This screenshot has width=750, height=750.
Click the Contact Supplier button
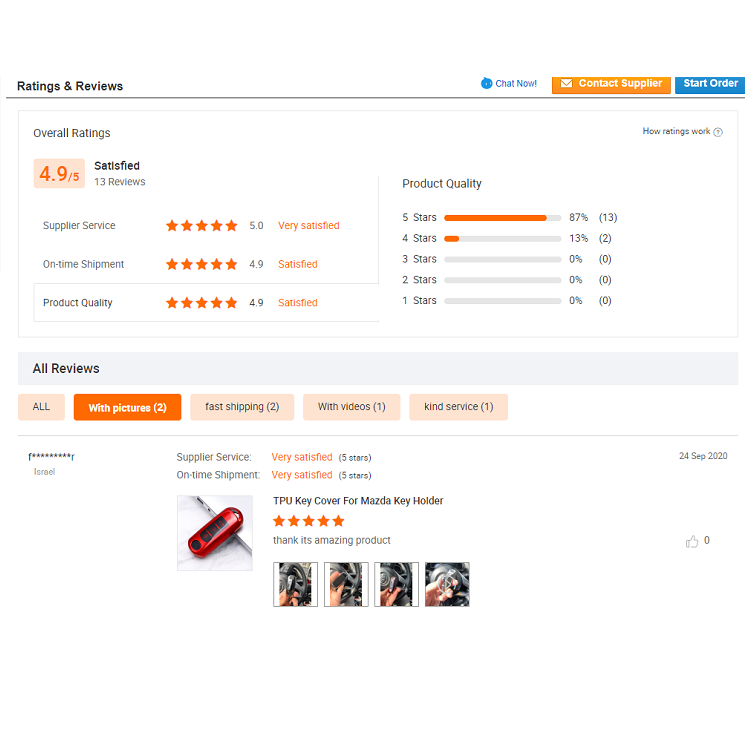(x=611, y=84)
